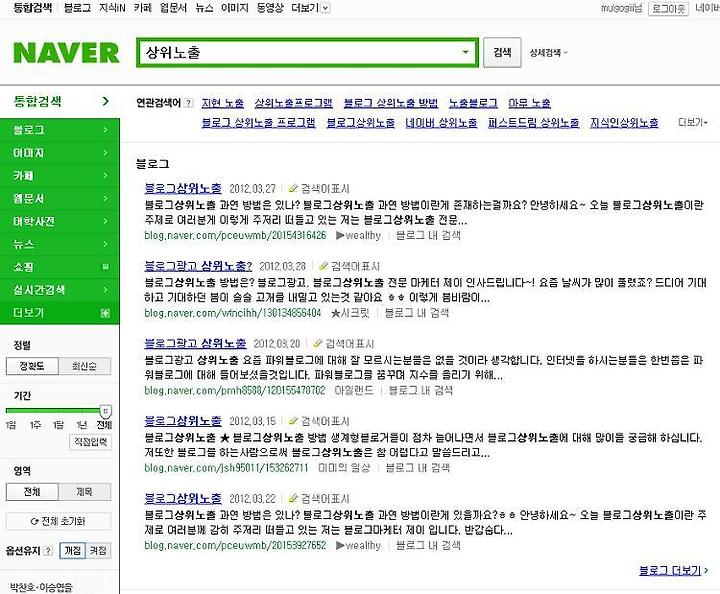Click the search input field containing 상위노출
The height and width of the screenshot is (594, 720).
307,52
